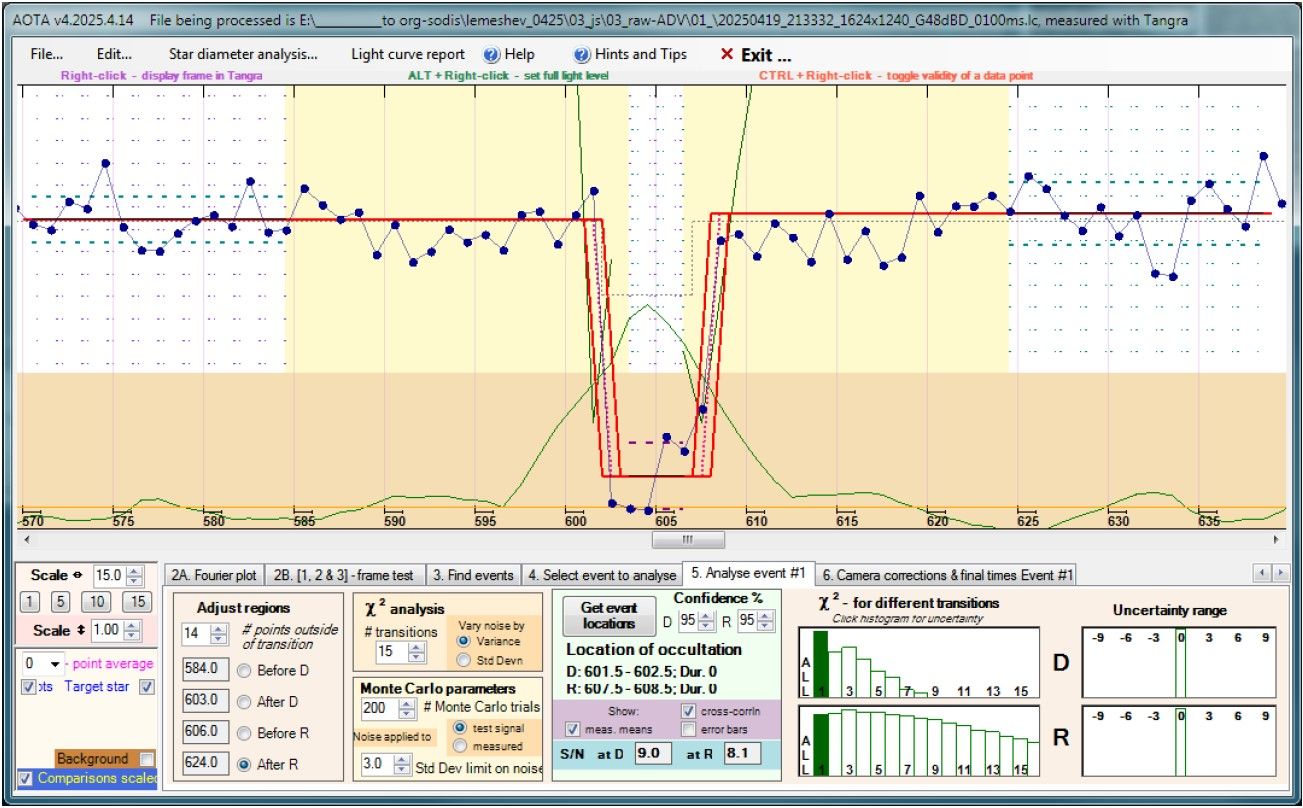
Task: Set horizontal scale preset to 10
Action: point(96,602)
